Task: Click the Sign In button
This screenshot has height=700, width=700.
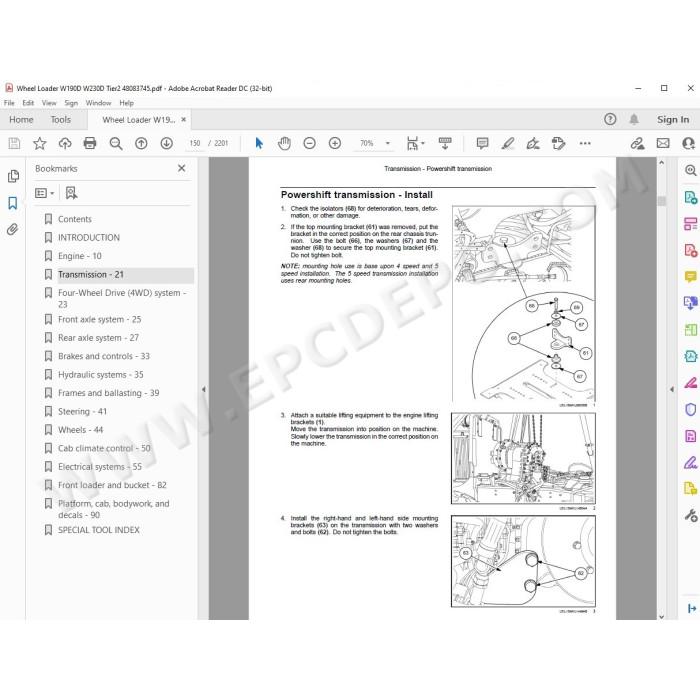Action: [x=673, y=120]
